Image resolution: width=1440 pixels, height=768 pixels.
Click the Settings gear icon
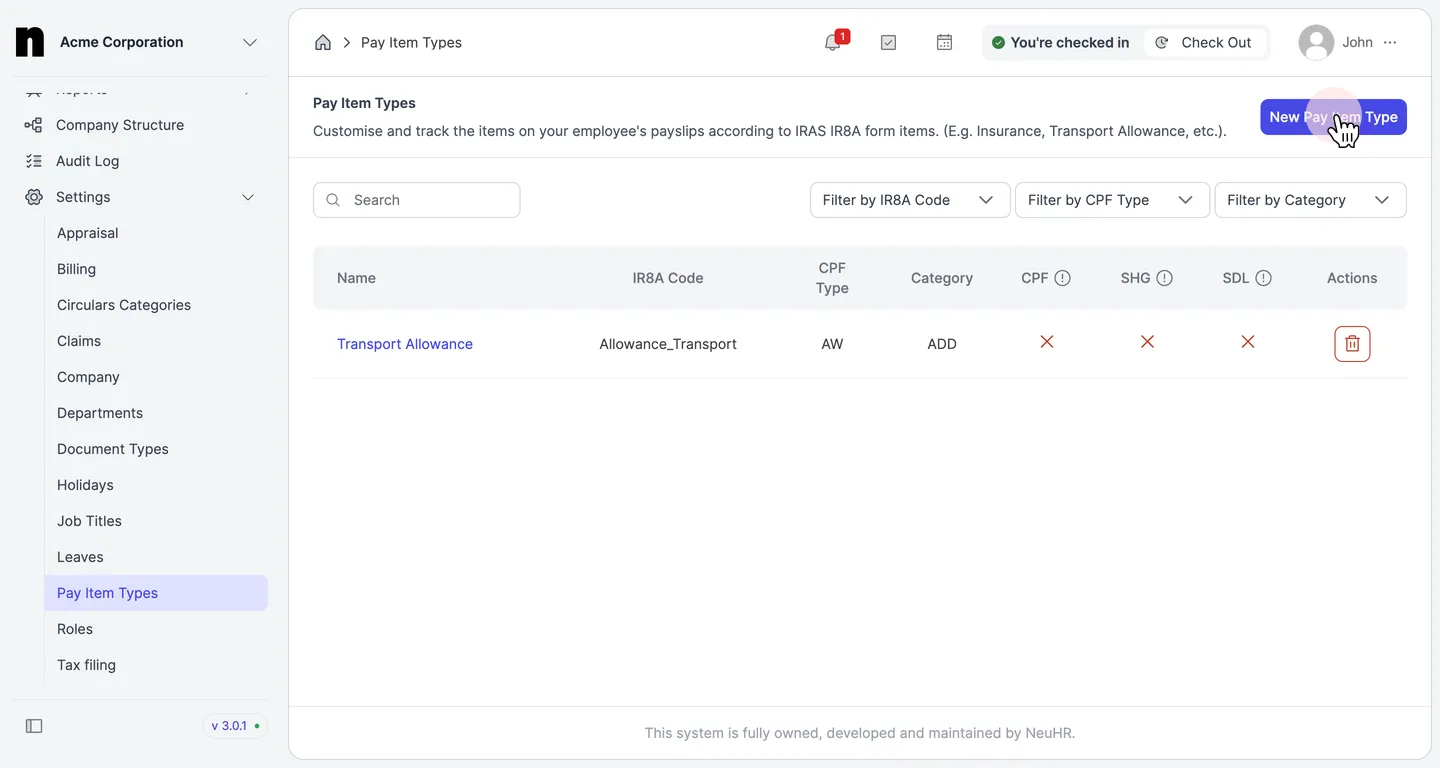[34, 197]
